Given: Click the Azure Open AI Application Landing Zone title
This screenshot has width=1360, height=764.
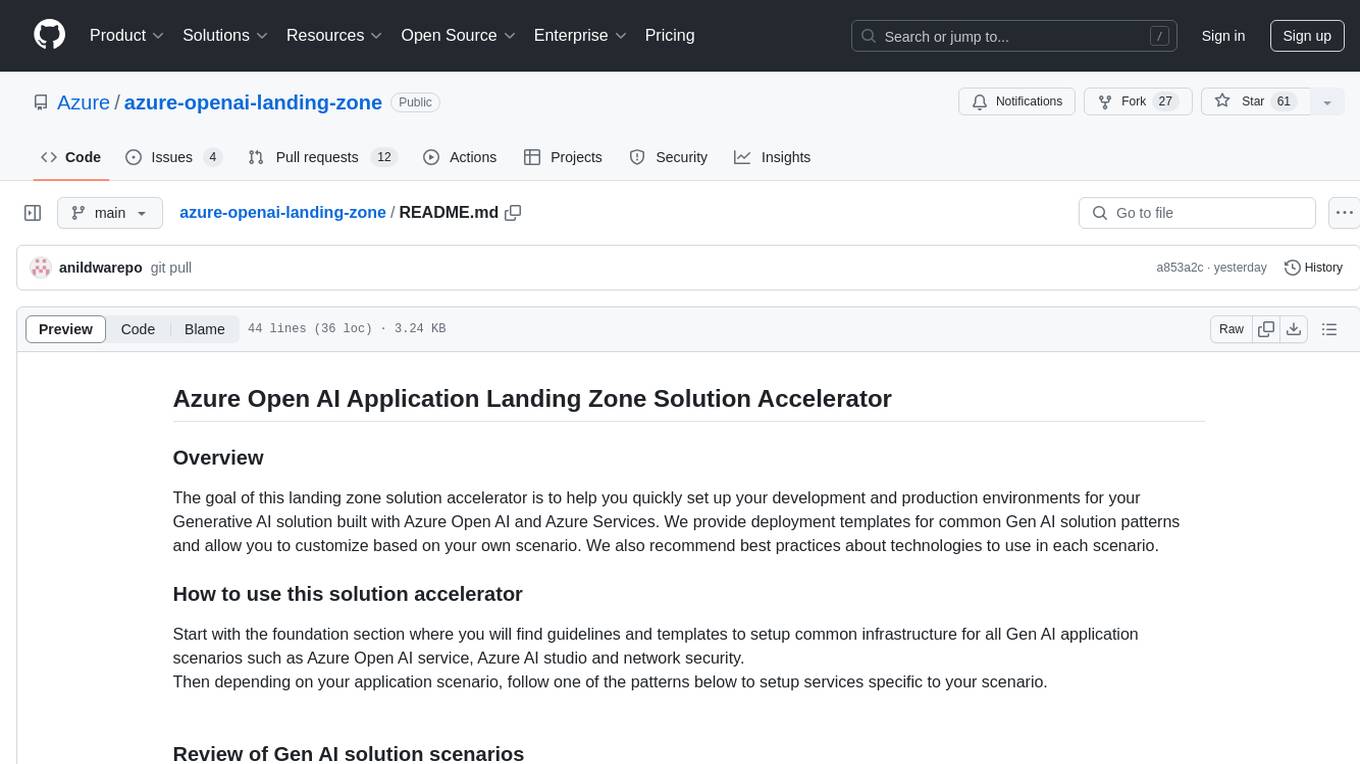Looking at the screenshot, I should coord(532,398).
